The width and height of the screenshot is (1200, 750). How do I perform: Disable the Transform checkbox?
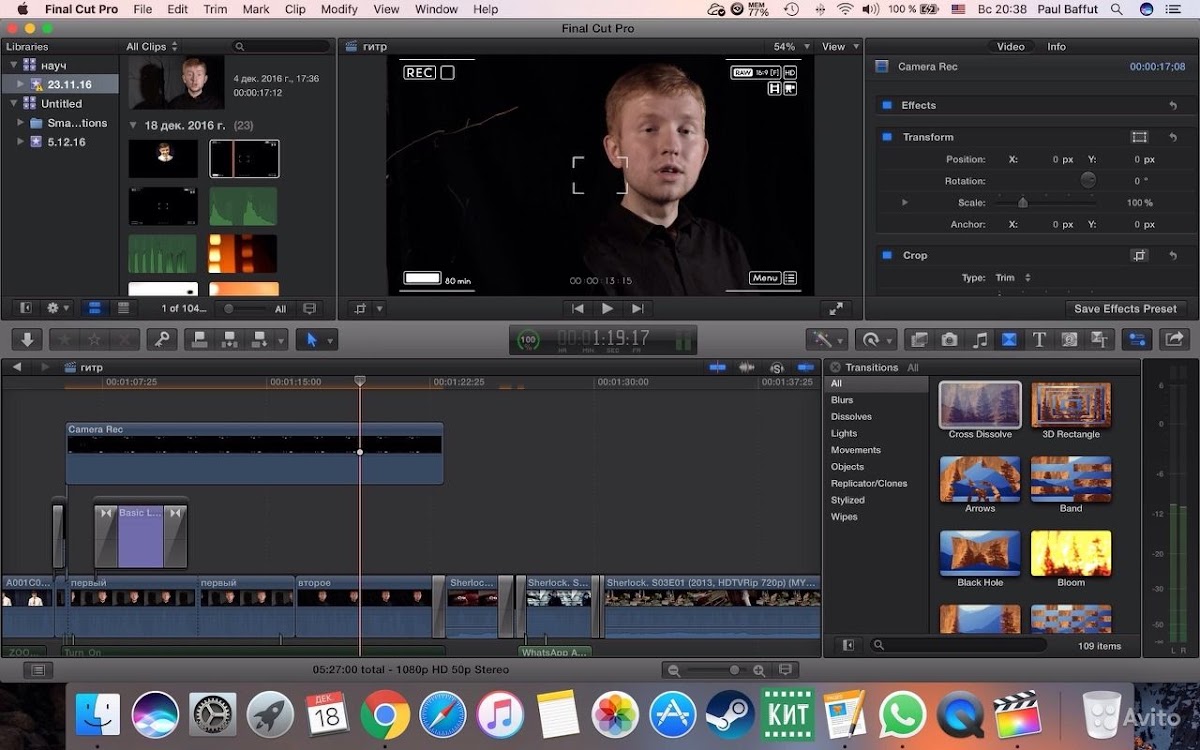[885, 137]
